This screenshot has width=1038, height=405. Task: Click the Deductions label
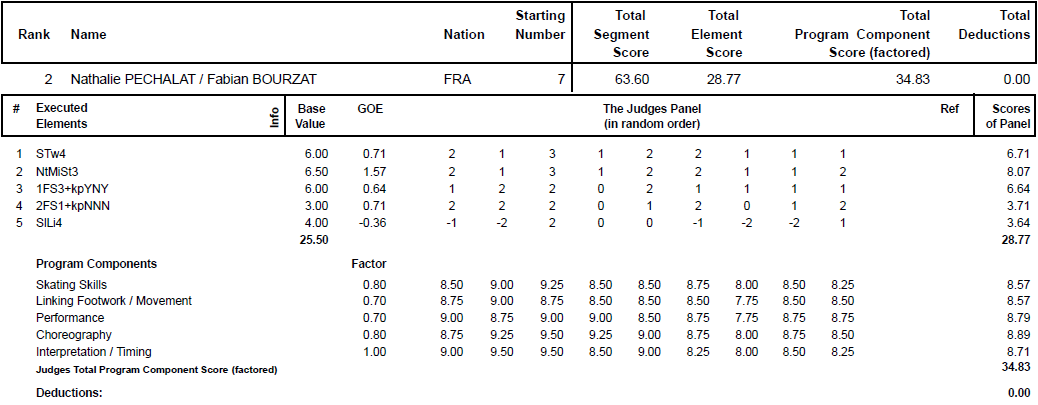[x=70, y=393]
